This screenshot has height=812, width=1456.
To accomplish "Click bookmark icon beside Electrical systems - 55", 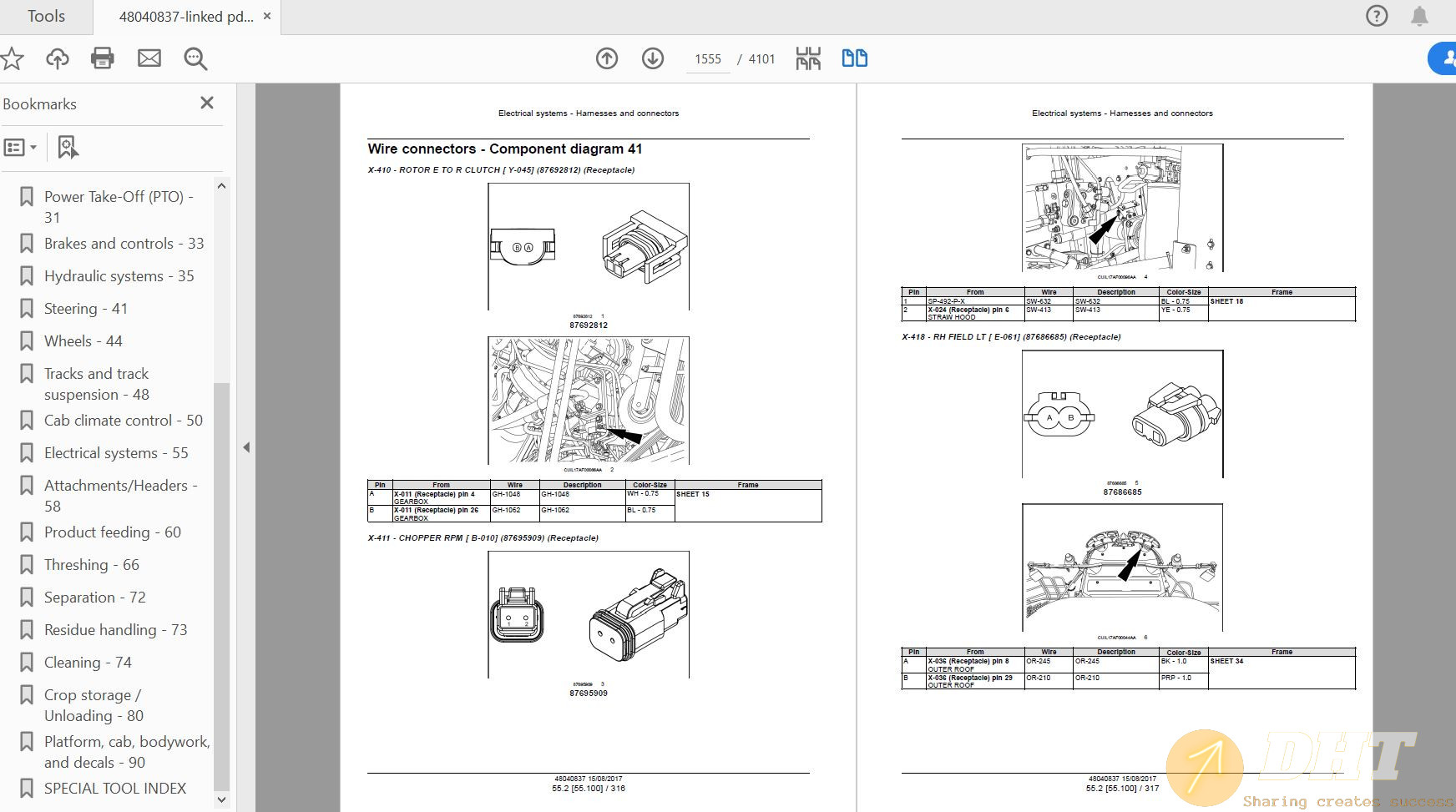I will pos(27,453).
